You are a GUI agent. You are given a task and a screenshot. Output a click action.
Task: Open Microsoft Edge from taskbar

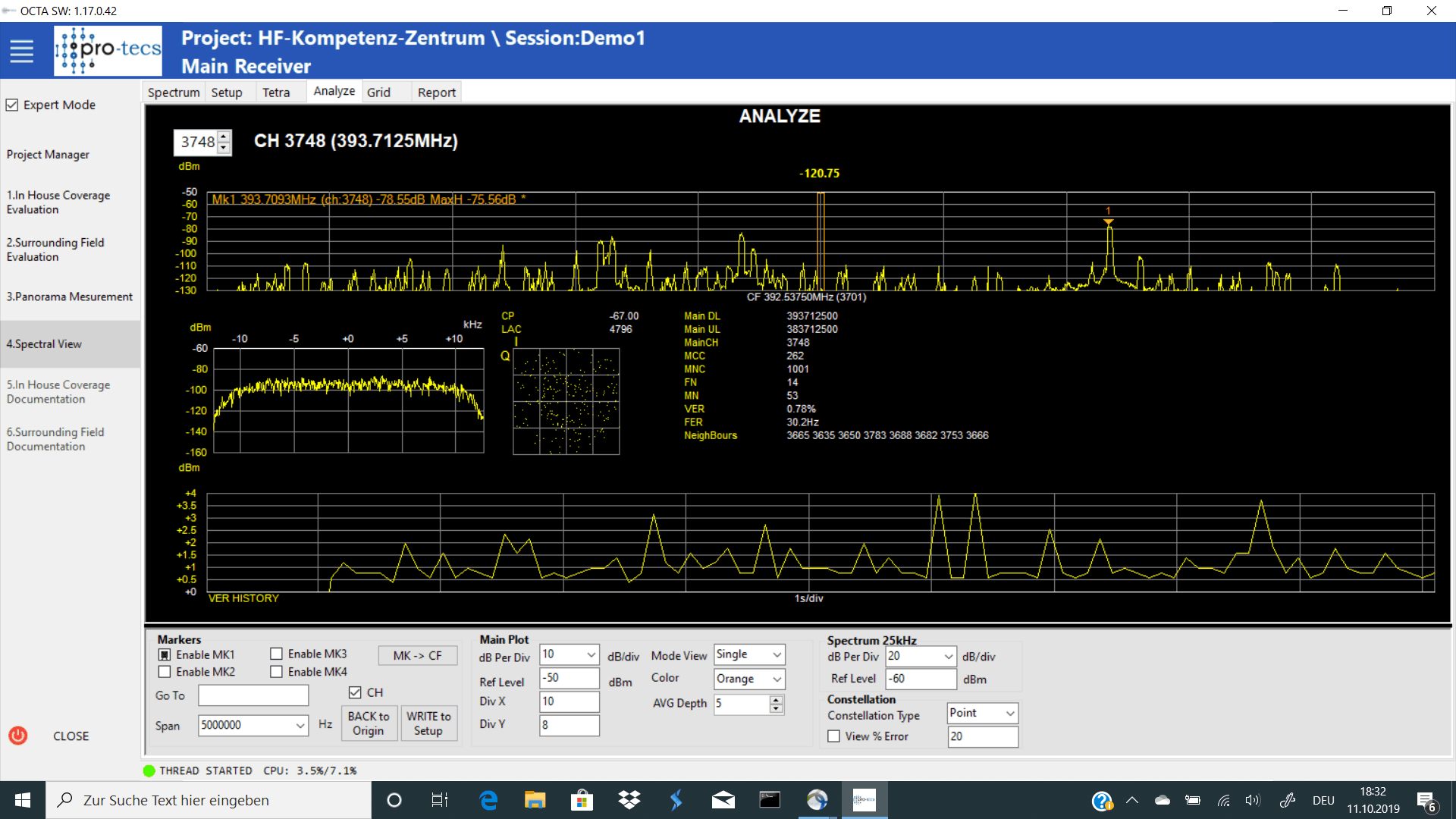click(x=488, y=800)
